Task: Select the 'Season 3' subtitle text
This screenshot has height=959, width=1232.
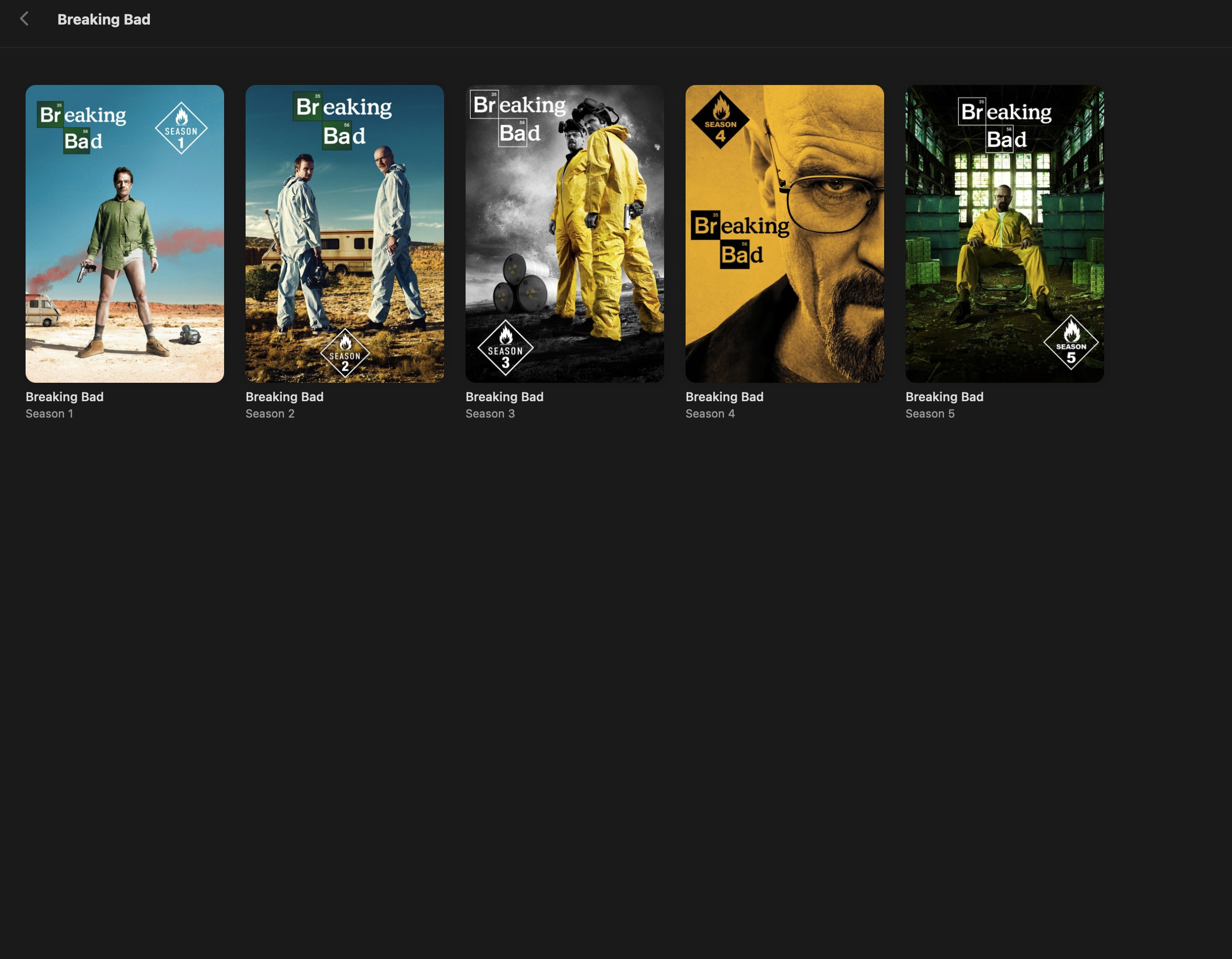Action: 490,413
